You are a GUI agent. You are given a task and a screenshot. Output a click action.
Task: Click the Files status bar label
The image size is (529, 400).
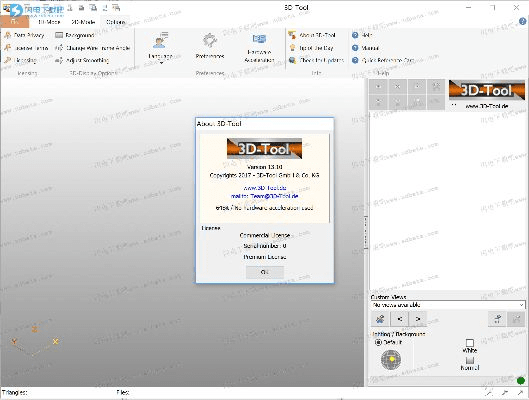(123, 392)
